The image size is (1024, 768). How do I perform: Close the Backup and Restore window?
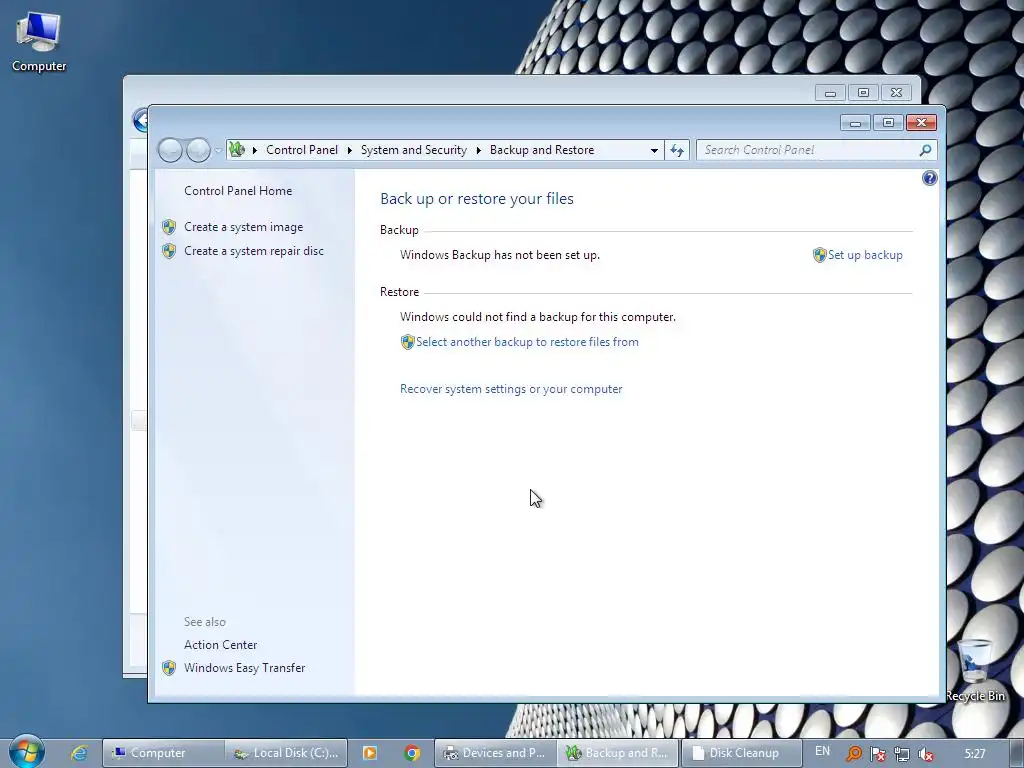(x=921, y=123)
